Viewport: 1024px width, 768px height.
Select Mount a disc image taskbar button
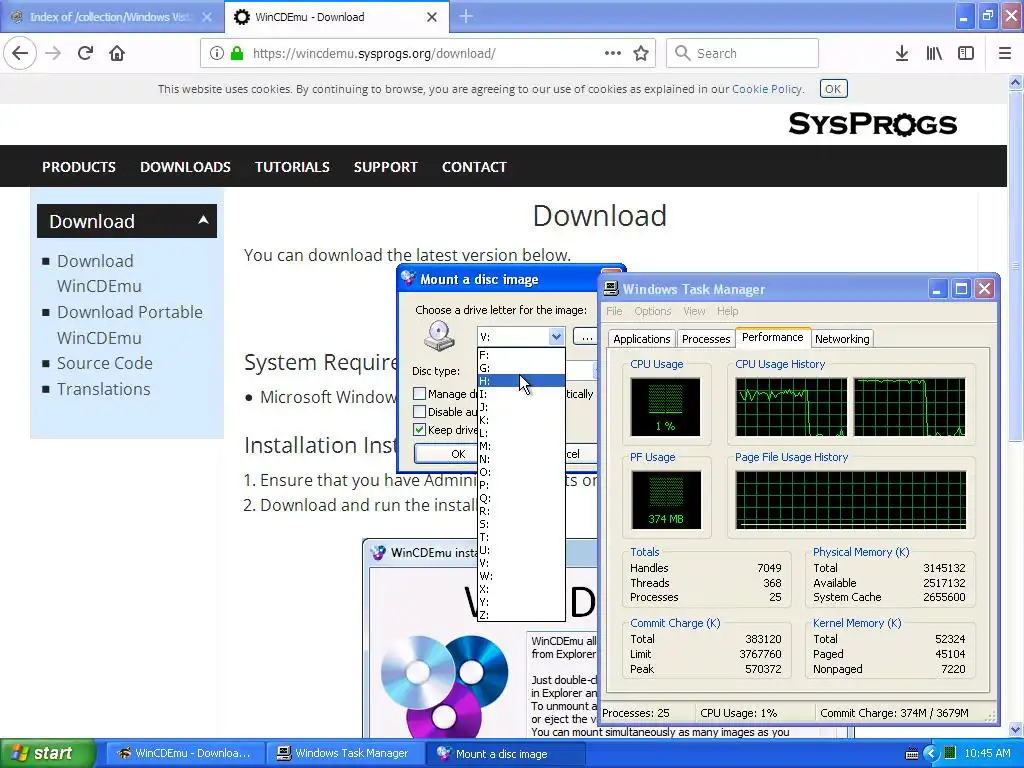click(506, 753)
